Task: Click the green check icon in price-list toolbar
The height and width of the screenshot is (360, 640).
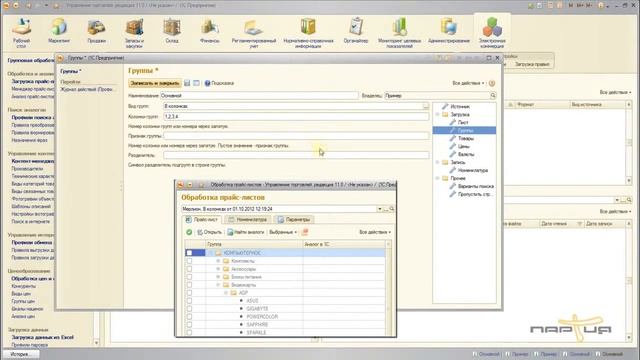Action: click(x=189, y=232)
